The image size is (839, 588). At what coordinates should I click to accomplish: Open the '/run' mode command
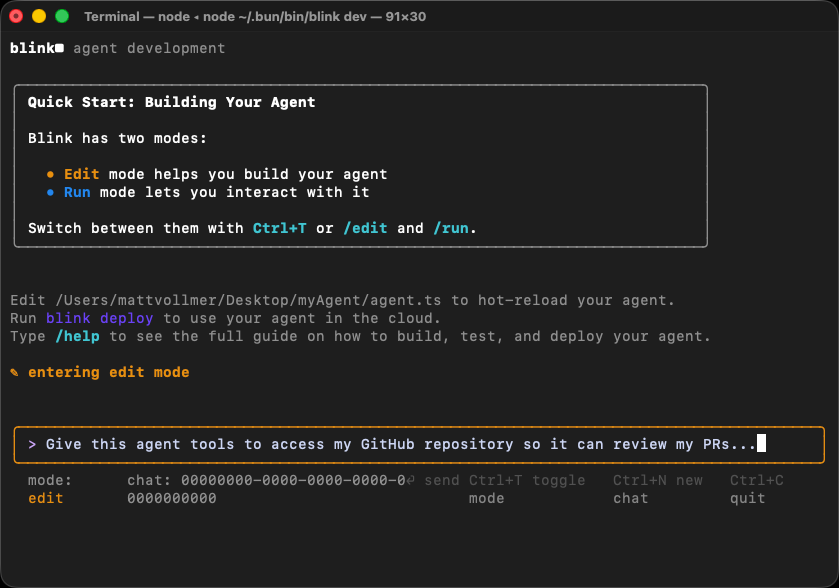coord(452,228)
